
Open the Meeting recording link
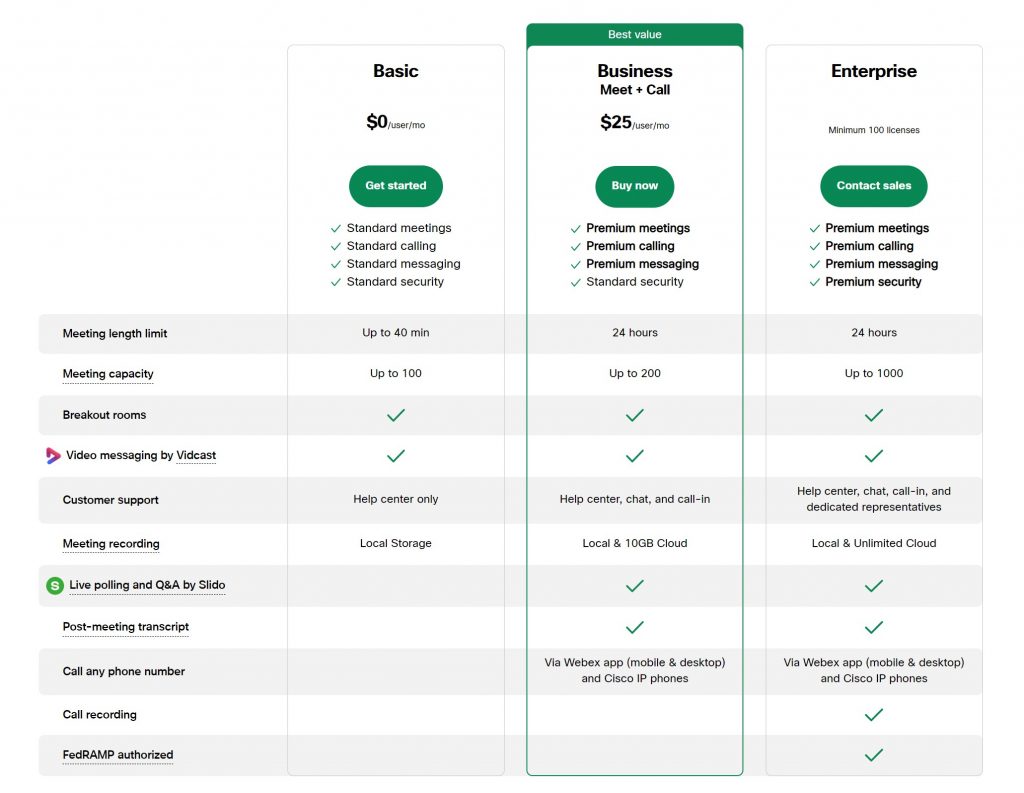coord(110,543)
